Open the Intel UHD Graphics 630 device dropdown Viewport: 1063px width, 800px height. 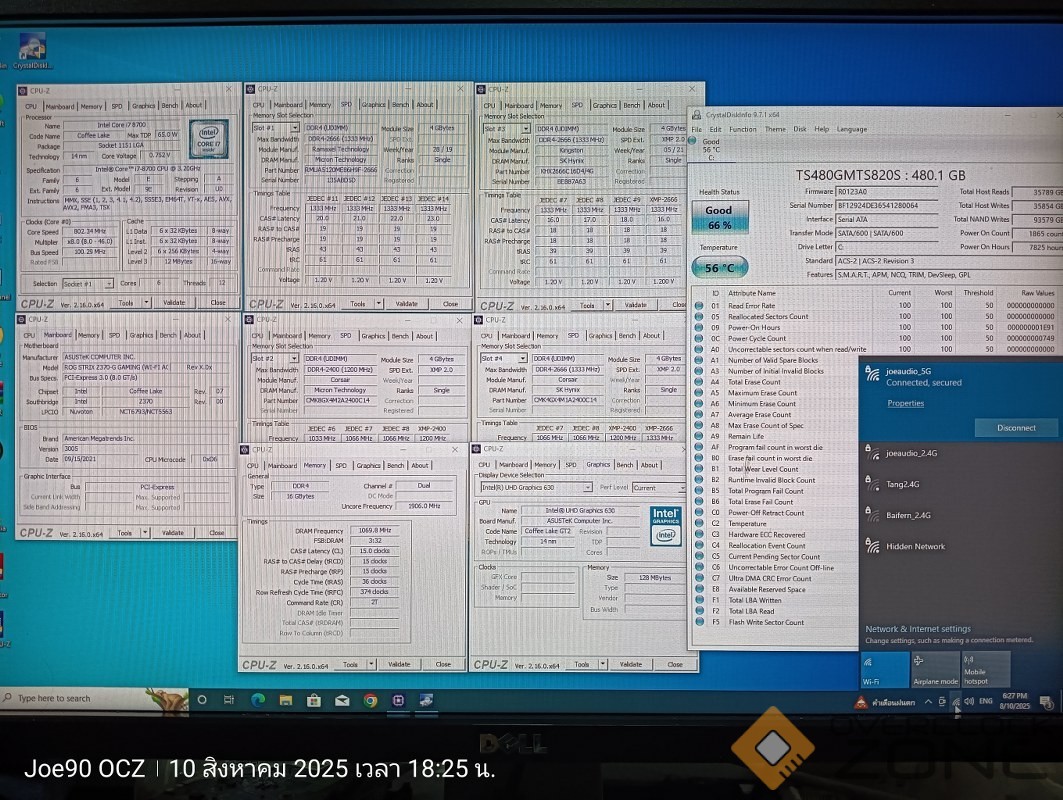pyautogui.click(x=587, y=487)
